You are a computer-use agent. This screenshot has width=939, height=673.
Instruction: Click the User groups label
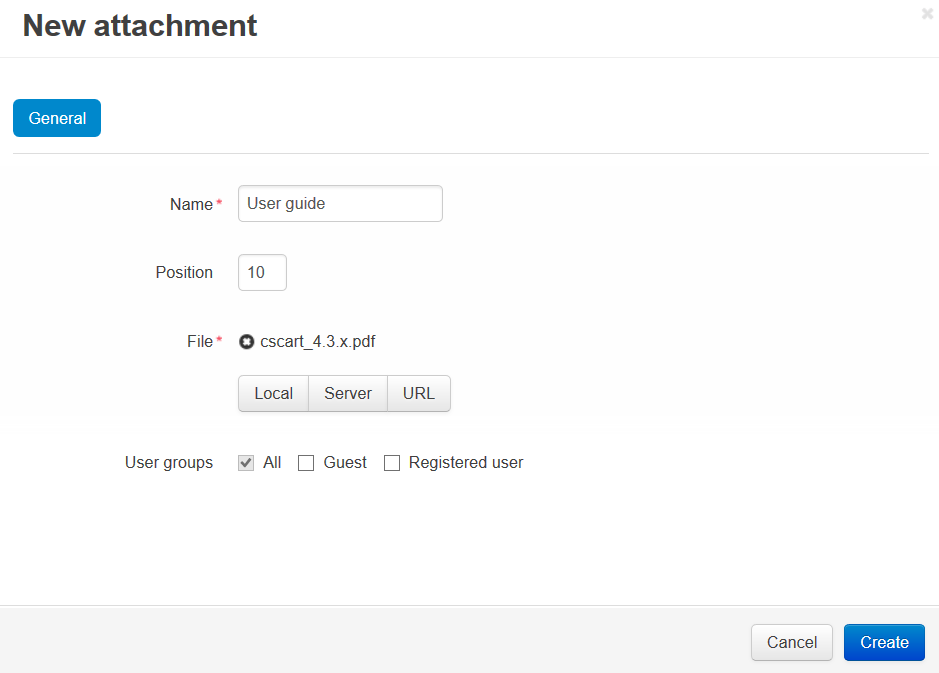tap(169, 463)
